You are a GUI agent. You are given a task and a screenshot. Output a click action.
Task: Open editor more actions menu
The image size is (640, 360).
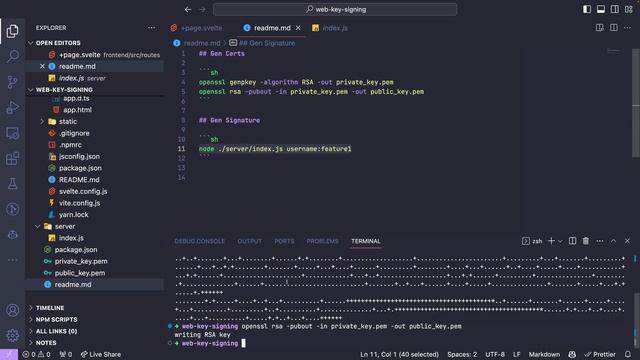pos(627,28)
